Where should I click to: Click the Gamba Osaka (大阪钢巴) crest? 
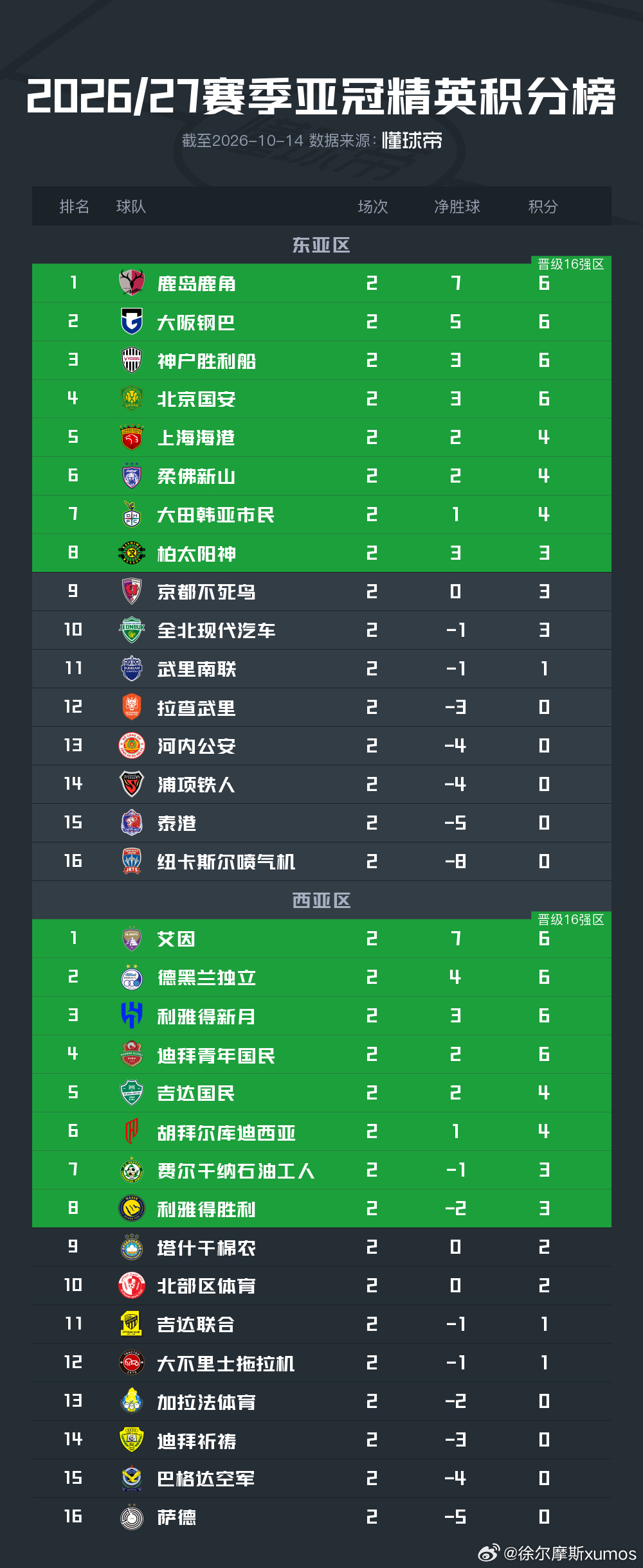click(x=132, y=321)
